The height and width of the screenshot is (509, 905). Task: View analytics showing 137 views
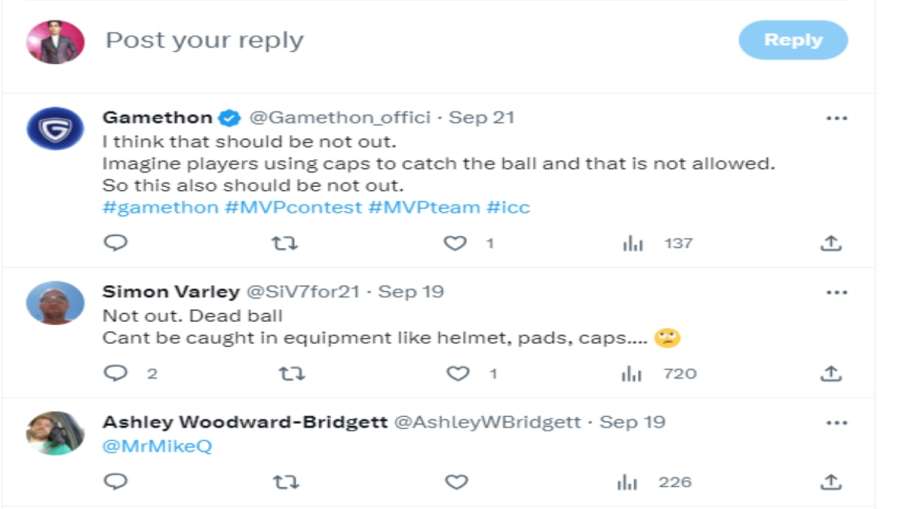(x=633, y=243)
